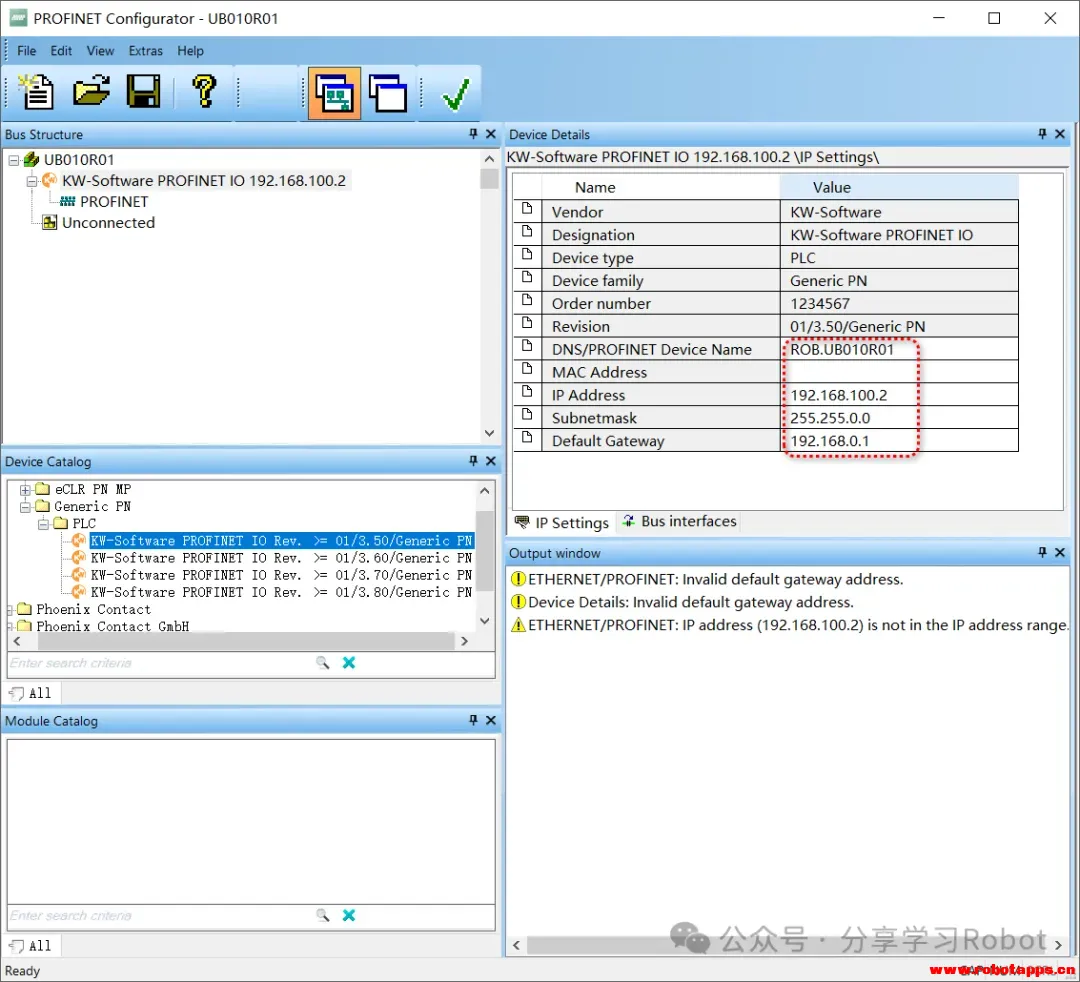Click the Open project folder icon

click(x=91, y=92)
